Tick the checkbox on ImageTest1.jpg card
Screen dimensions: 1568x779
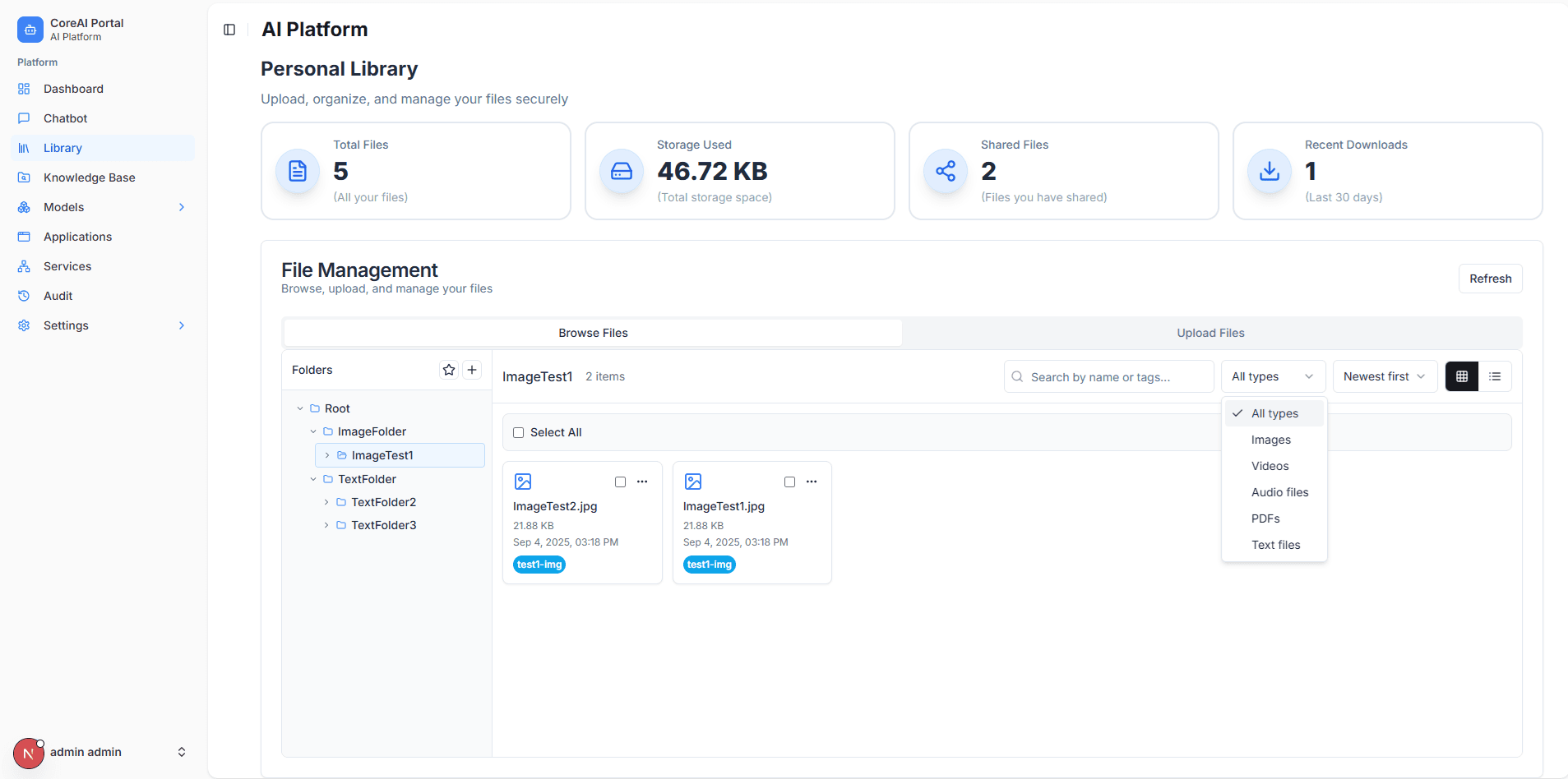[x=790, y=482]
